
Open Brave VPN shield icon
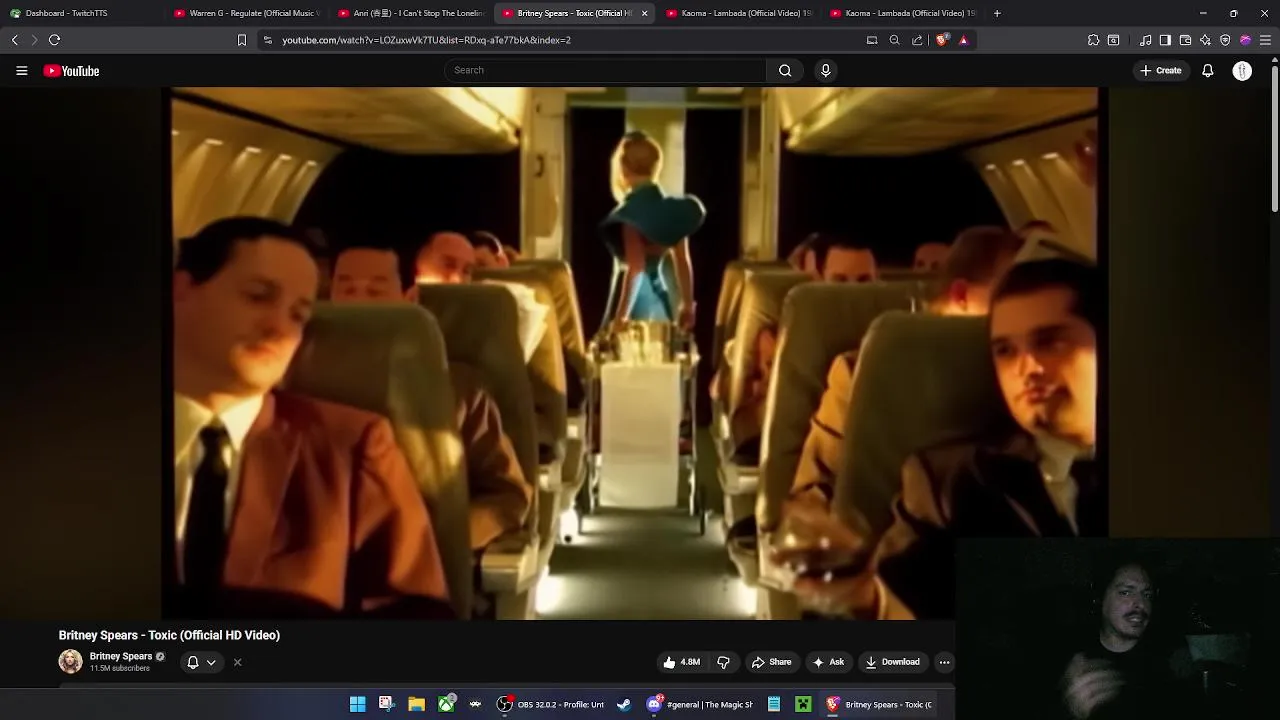(x=1225, y=40)
